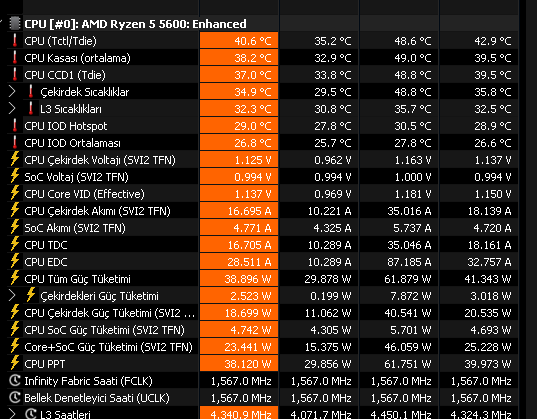Click lightning icon beside CPU TDC
This screenshot has height=419, width=537.
point(15,245)
